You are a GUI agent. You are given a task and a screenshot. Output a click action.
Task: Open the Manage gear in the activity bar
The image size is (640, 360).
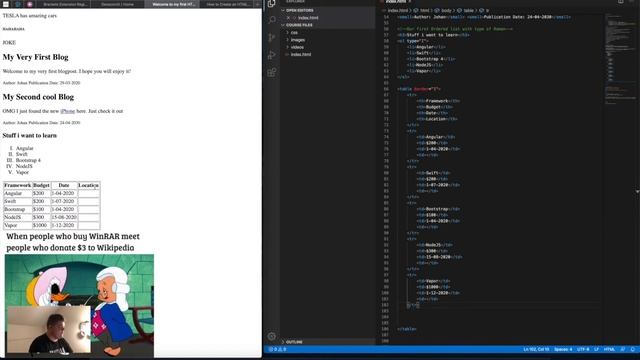click(272, 336)
